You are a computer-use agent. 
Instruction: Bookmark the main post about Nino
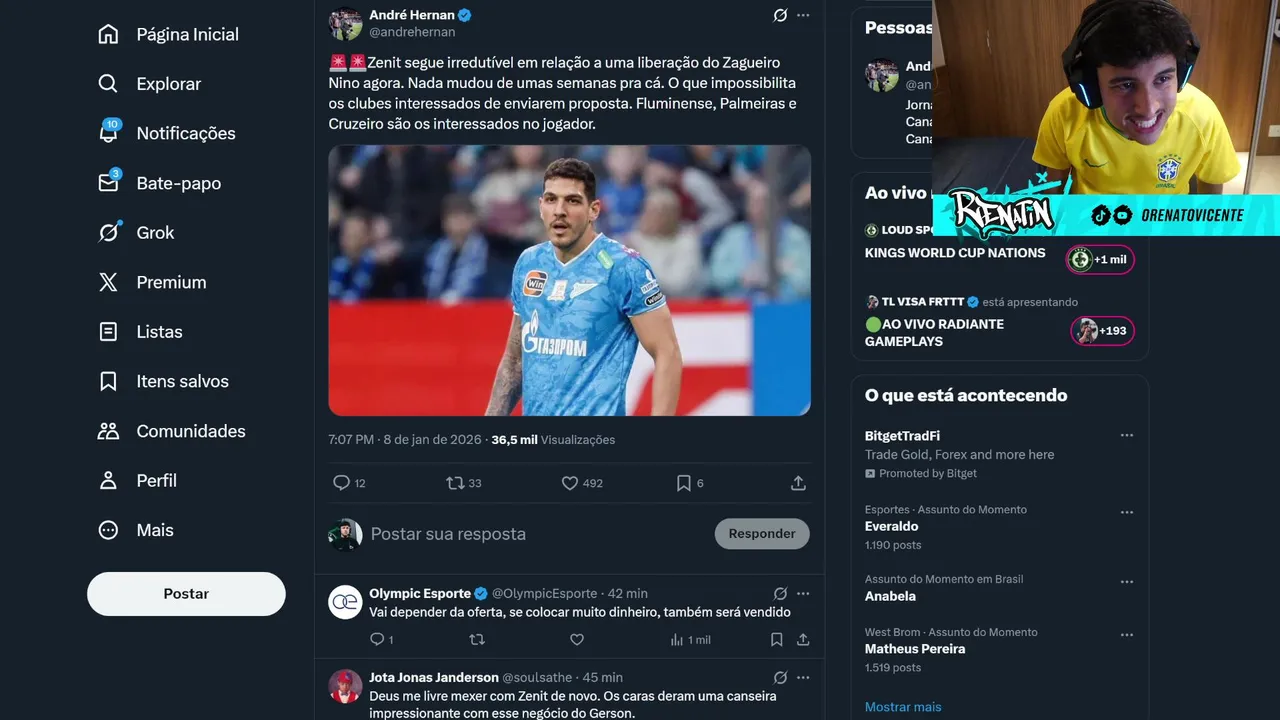[684, 483]
